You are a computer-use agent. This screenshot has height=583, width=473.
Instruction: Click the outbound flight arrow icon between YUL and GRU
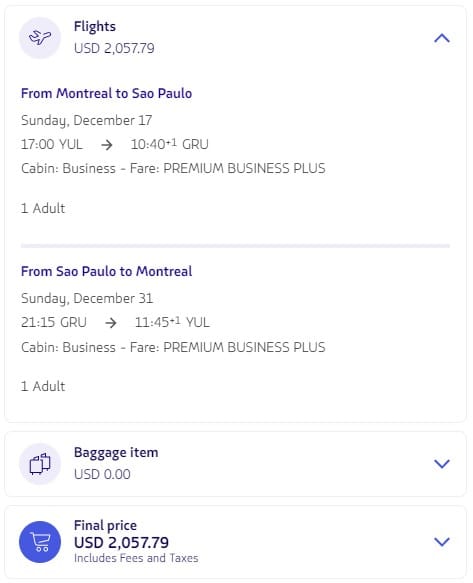[107, 145]
